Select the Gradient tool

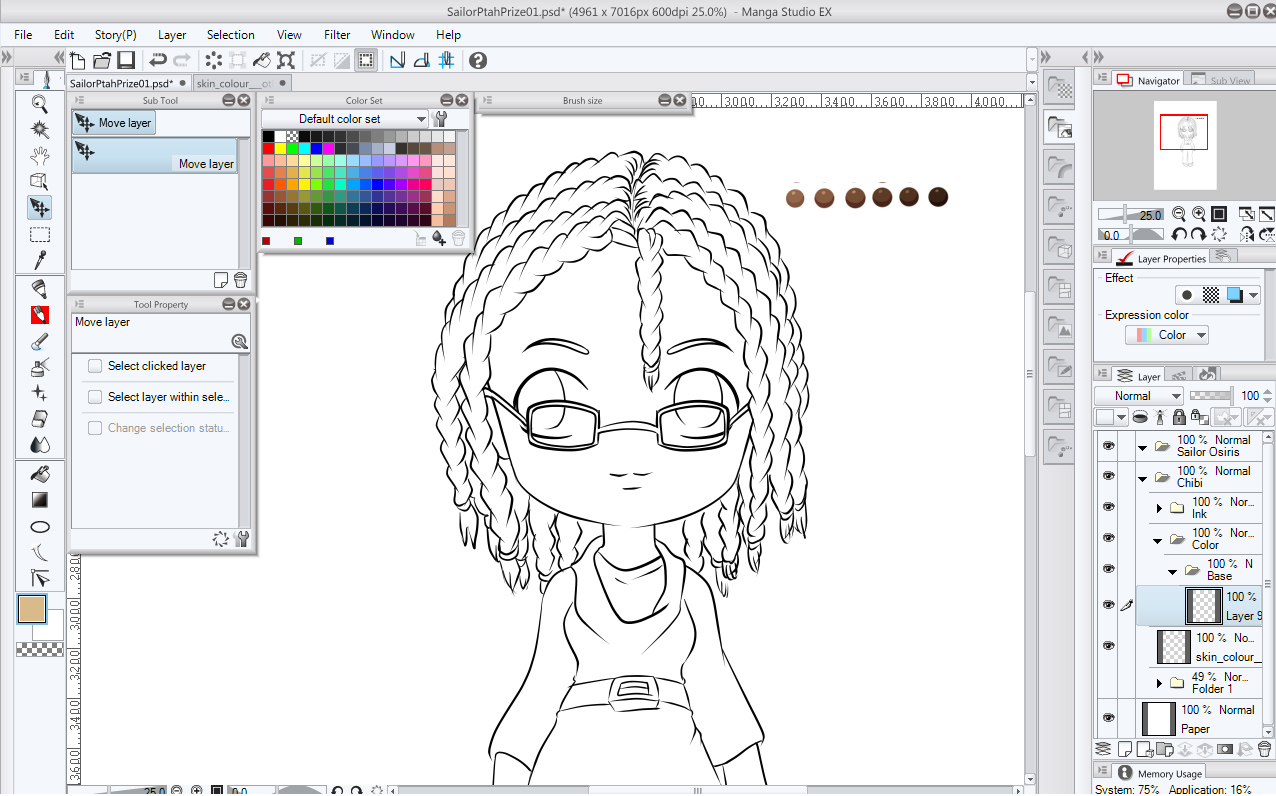coord(40,499)
